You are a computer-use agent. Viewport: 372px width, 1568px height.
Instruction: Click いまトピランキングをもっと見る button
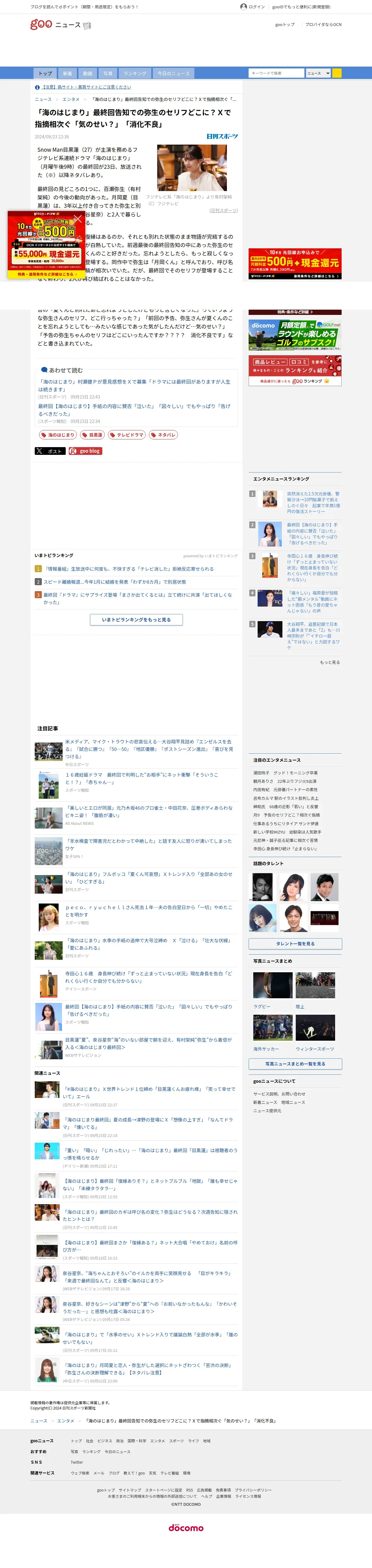click(136, 620)
